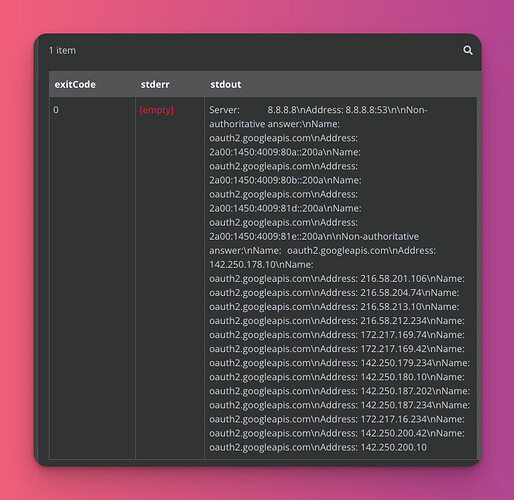
Task: Select the stdout column header
Action: point(226,85)
